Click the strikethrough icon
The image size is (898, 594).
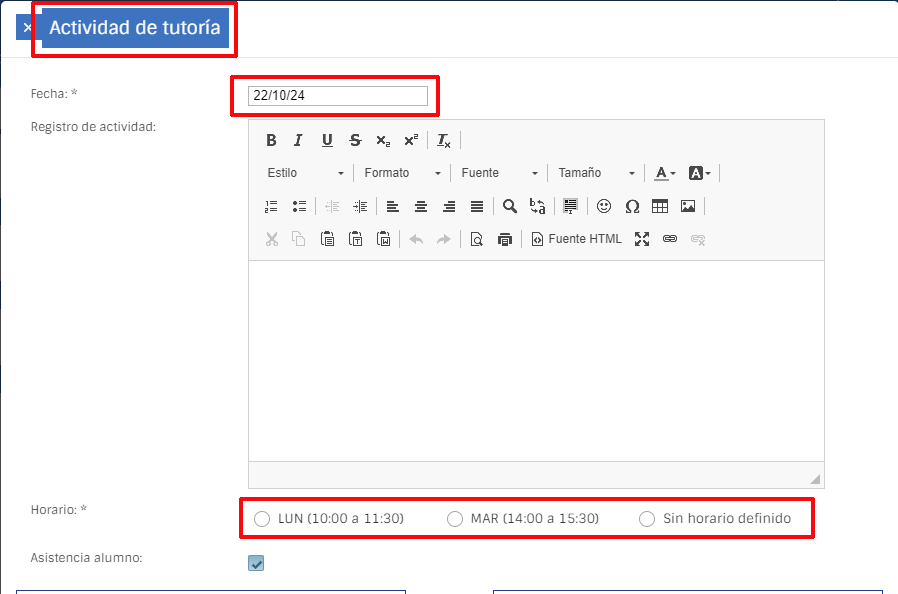click(355, 140)
